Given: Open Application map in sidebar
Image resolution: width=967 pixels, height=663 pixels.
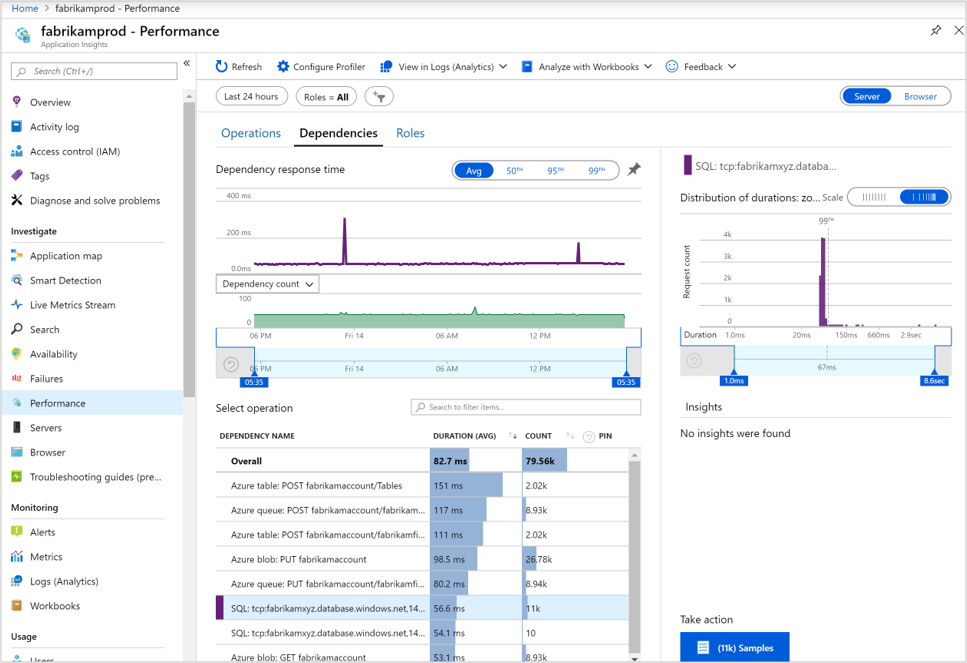Looking at the screenshot, I should tap(66, 256).
